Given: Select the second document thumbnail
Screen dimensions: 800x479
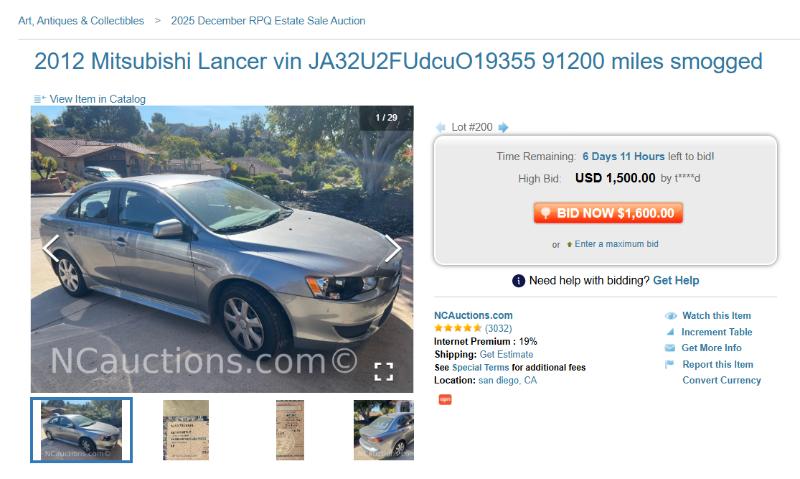Looking at the screenshot, I should (x=290, y=430).
